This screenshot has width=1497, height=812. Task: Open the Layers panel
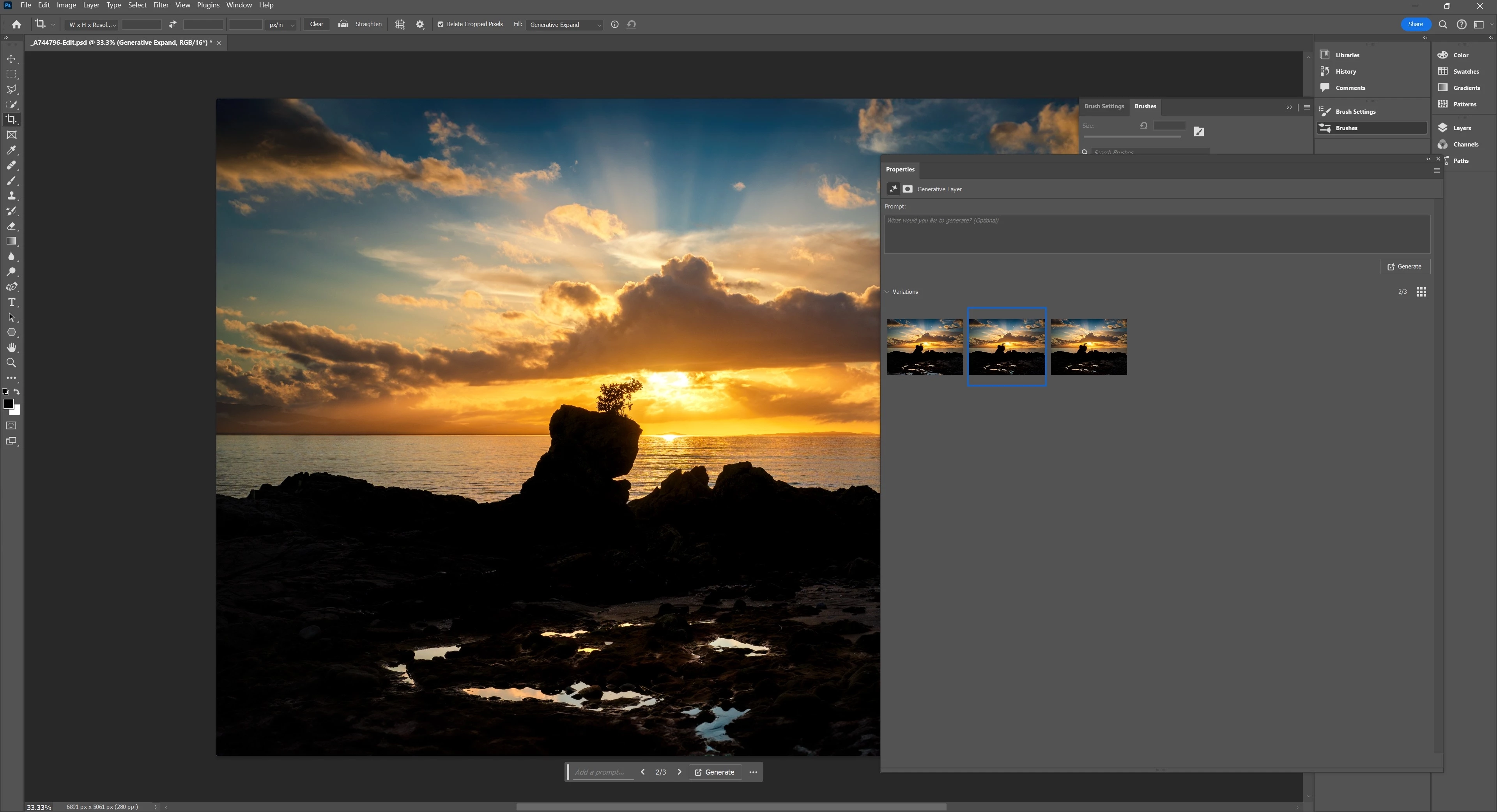coord(1462,128)
